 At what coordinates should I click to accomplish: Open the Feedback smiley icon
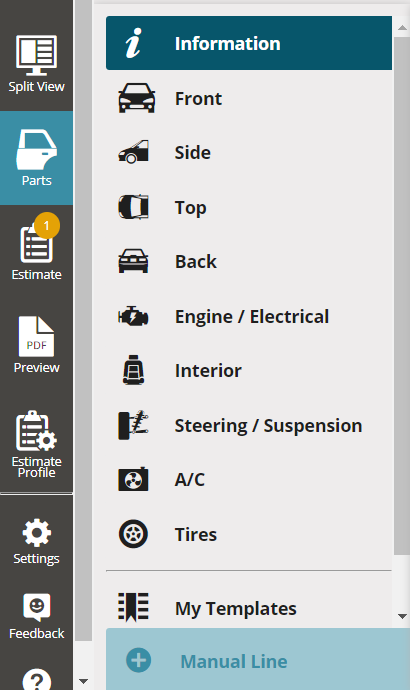(37, 616)
